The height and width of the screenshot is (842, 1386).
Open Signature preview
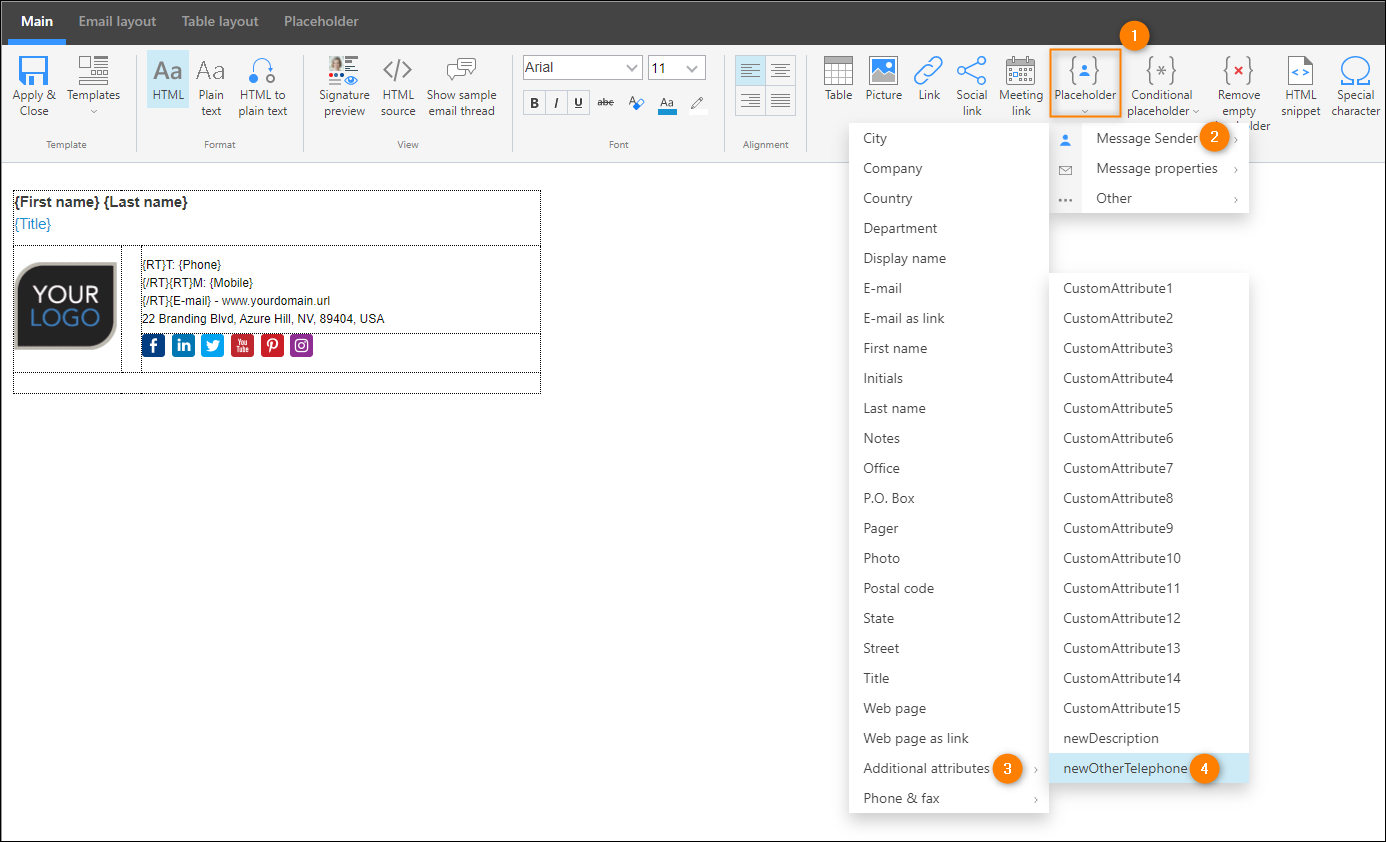point(344,85)
